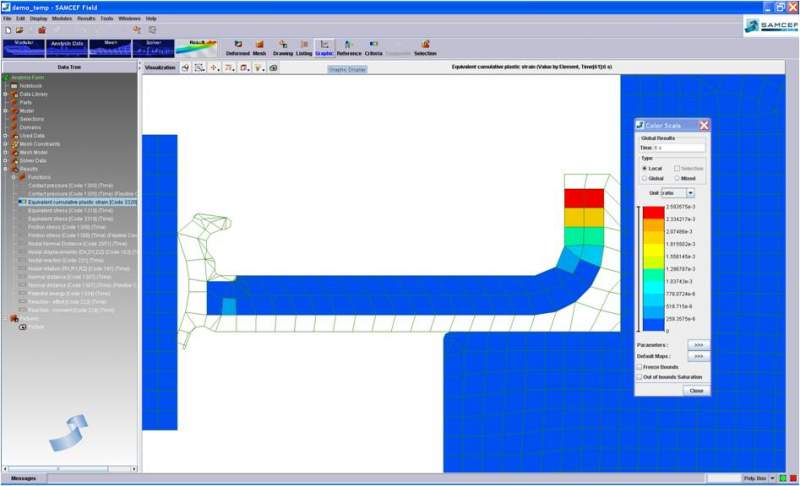The width and height of the screenshot is (800, 486).
Task: Click the Data Tree panel header
Action: tap(69, 67)
